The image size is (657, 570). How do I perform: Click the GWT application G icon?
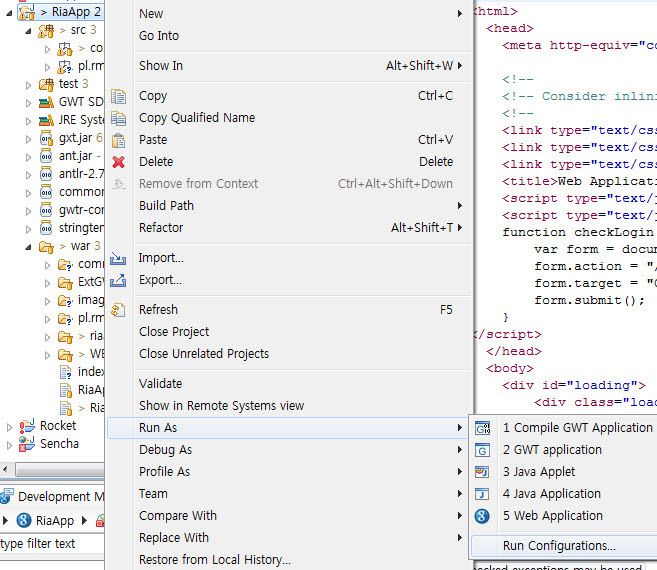(x=482, y=450)
